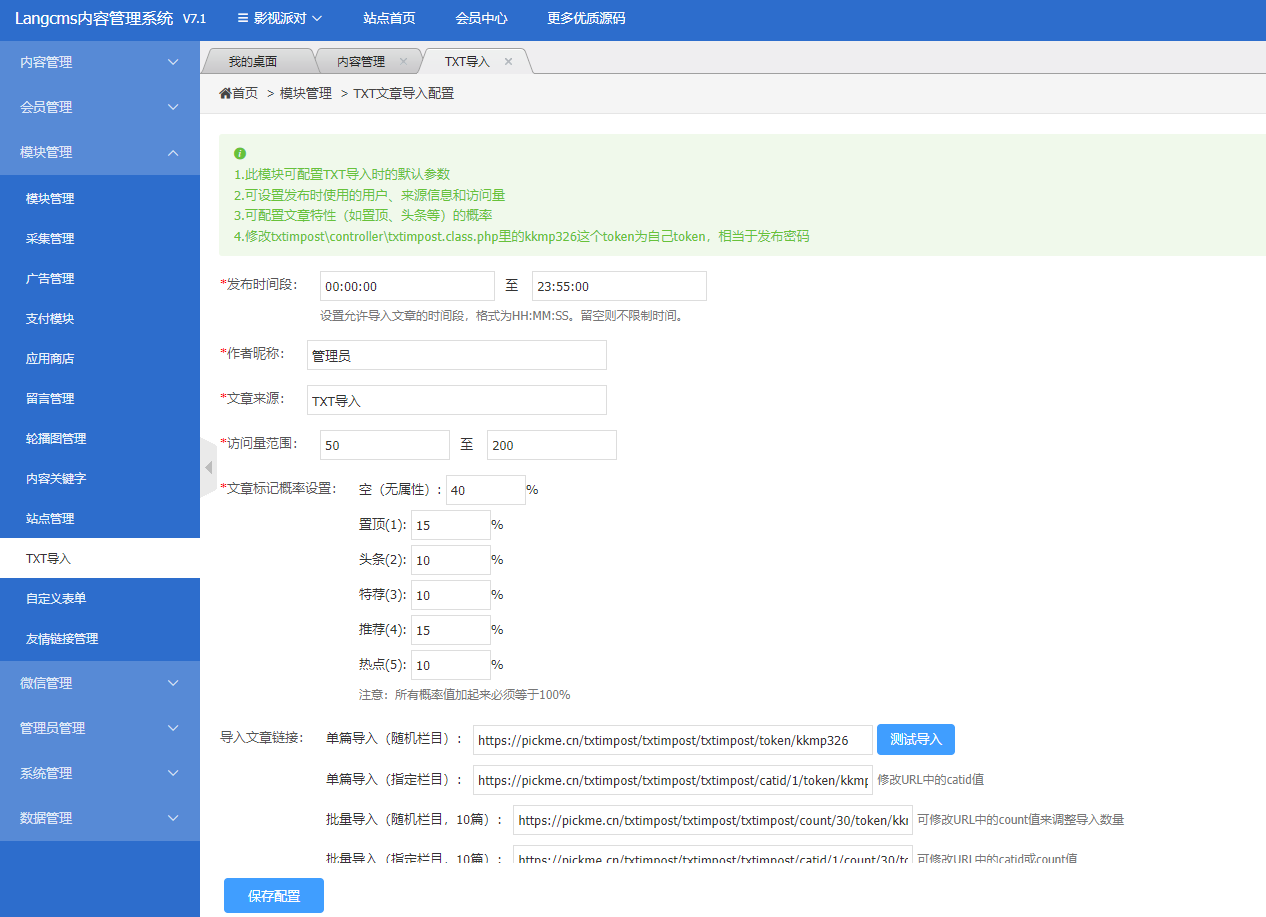Image resolution: width=1266 pixels, height=917 pixels.
Task: Open 站点首页 in top navigation
Action: coord(389,18)
